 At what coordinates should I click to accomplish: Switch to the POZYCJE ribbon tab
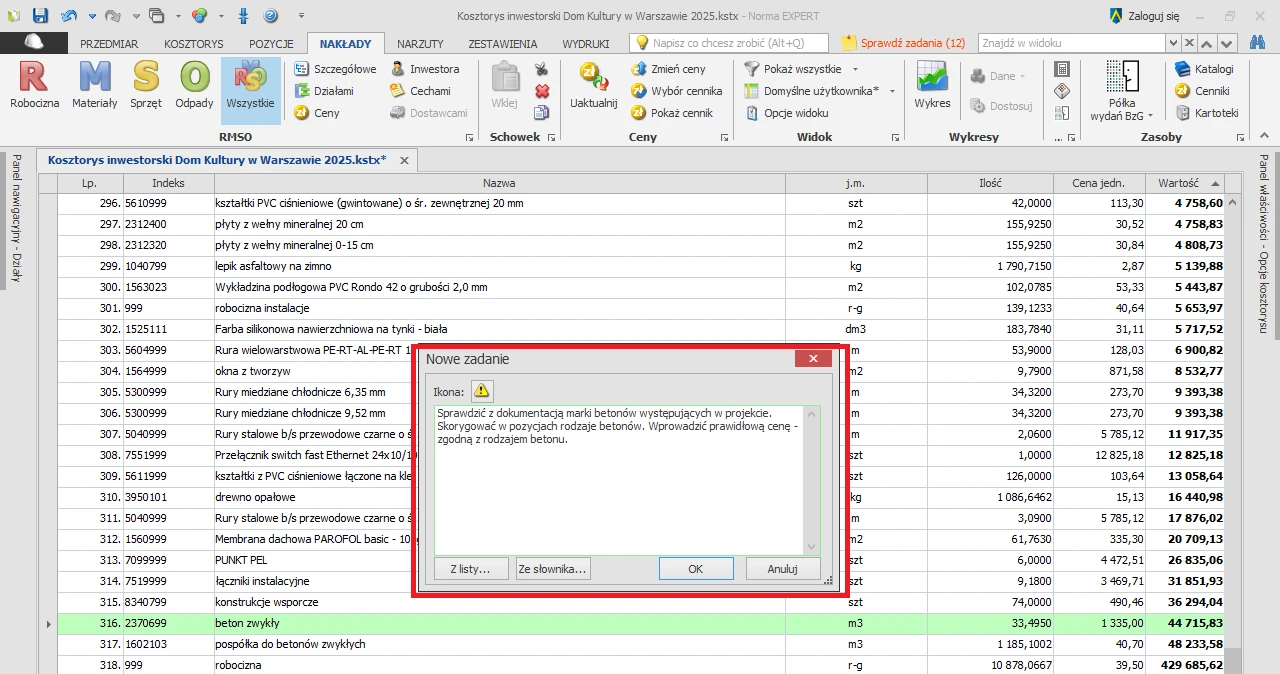pyautogui.click(x=271, y=44)
